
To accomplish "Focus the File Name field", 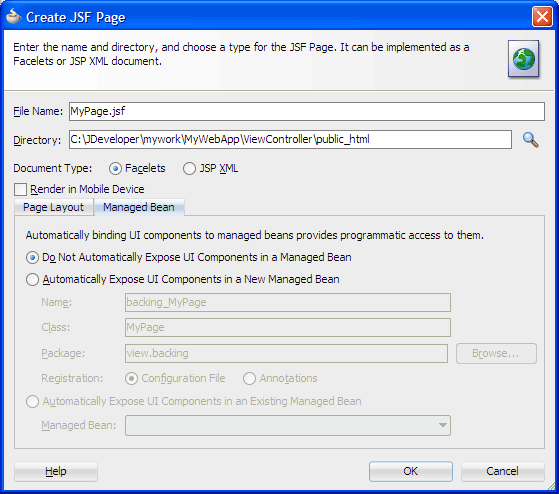I will pyautogui.click(x=307, y=111).
